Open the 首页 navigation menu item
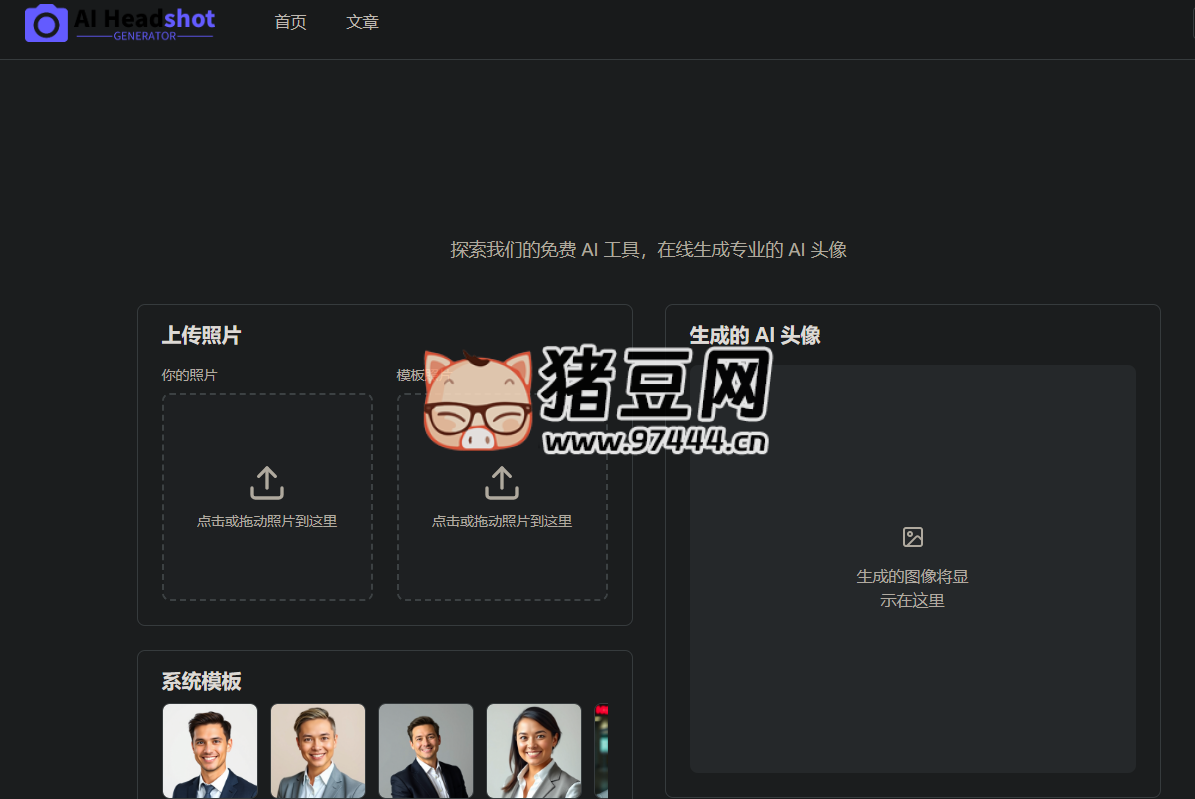Screen dimensions: 1195x799 pos(290,22)
